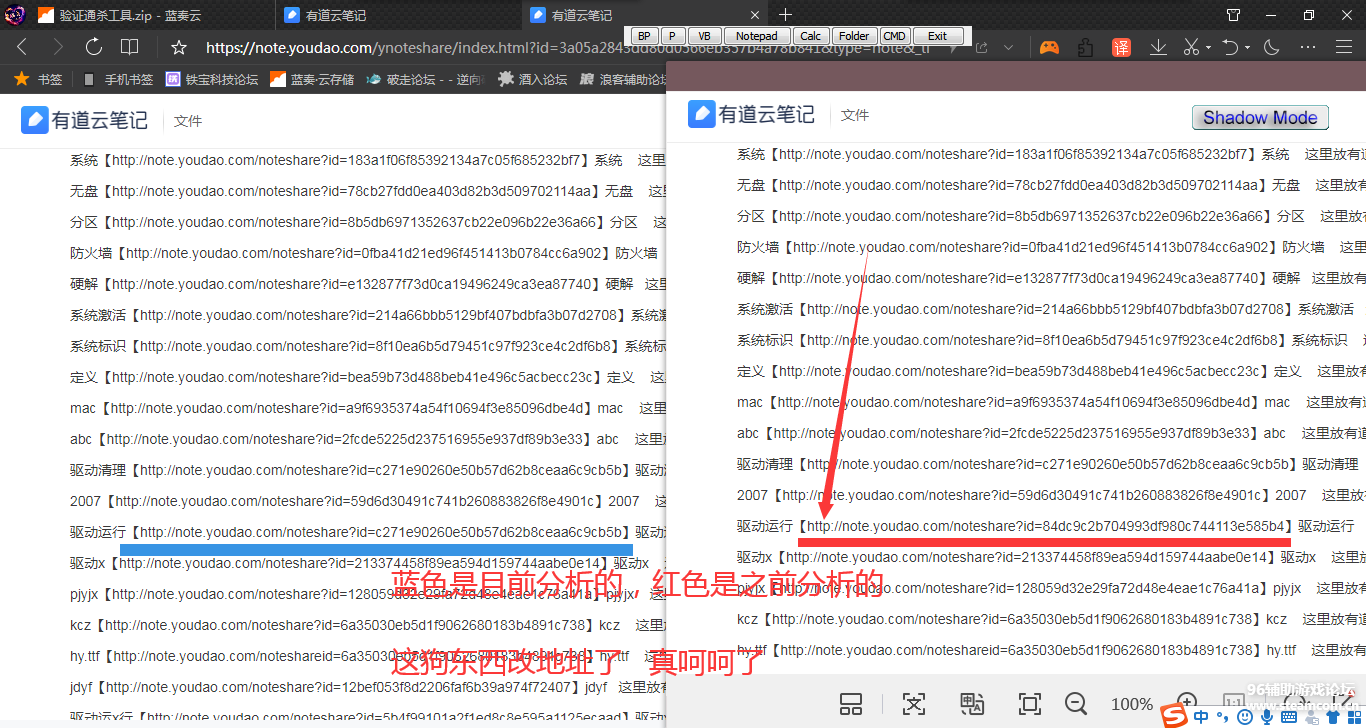
Task: Open the downloads arrow icon
Action: click(1158, 47)
